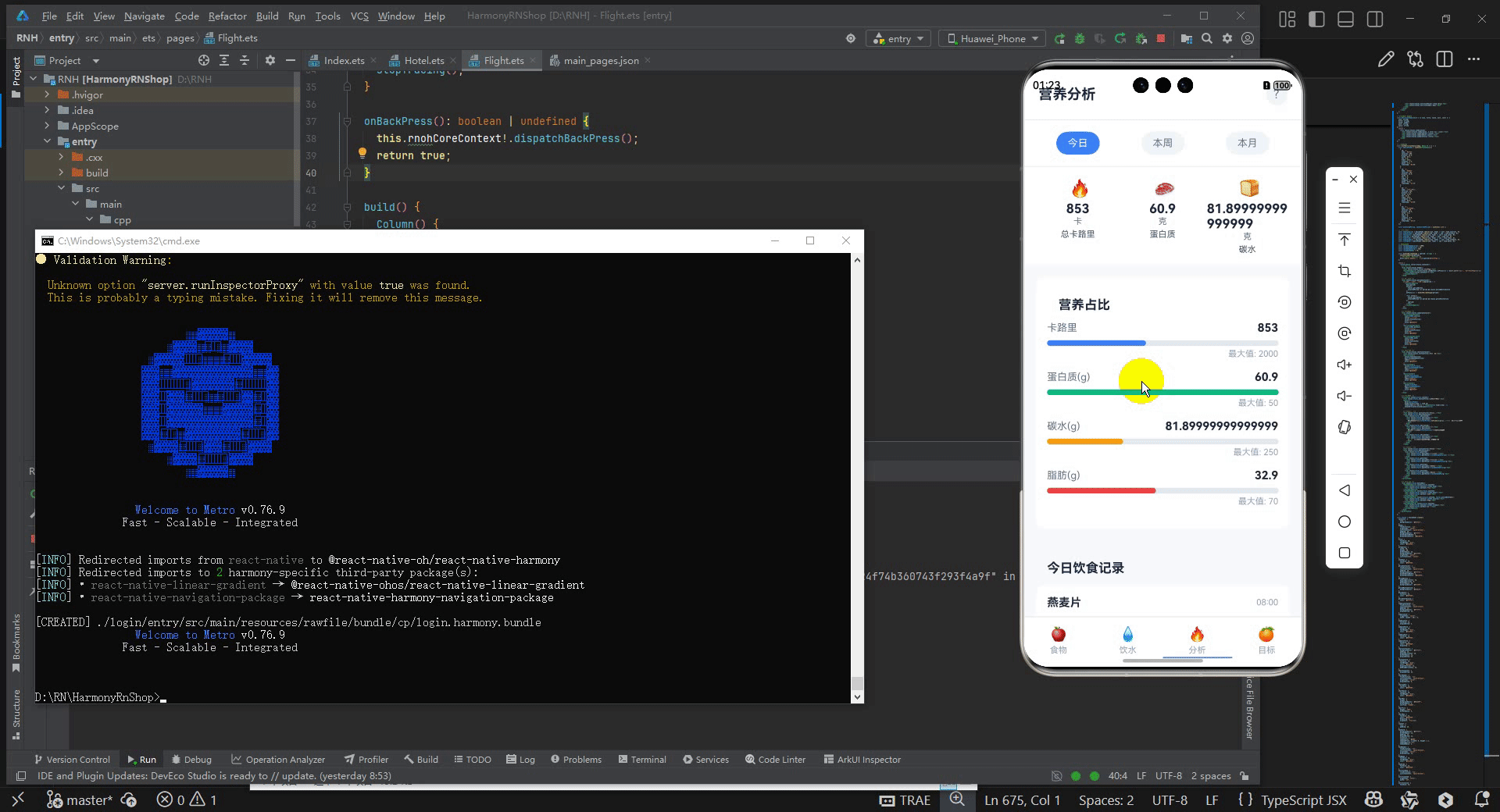
Task: Click the pencil edit icon in Trae toolbar
Action: pyautogui.click(x=1386, y=59)
